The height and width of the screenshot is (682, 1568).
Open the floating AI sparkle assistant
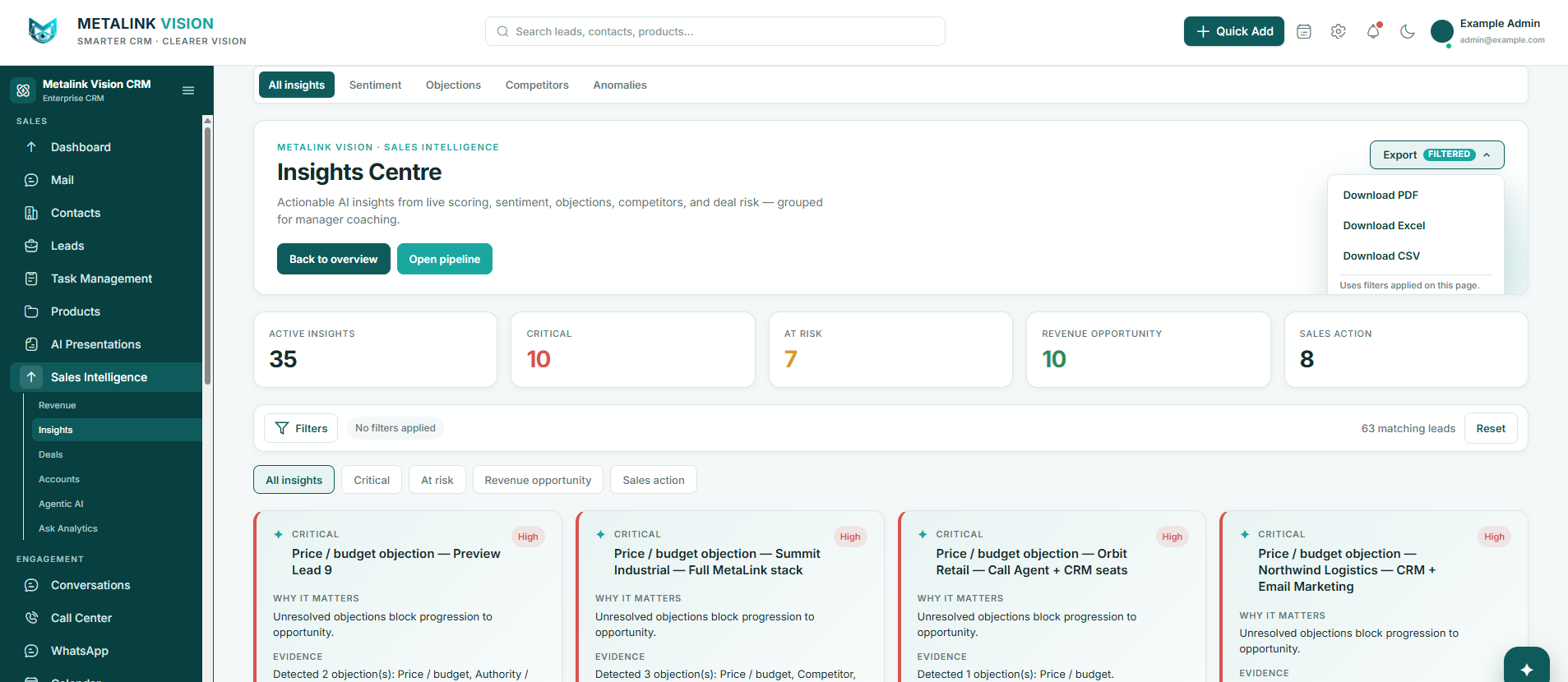tap(1527, 668)
